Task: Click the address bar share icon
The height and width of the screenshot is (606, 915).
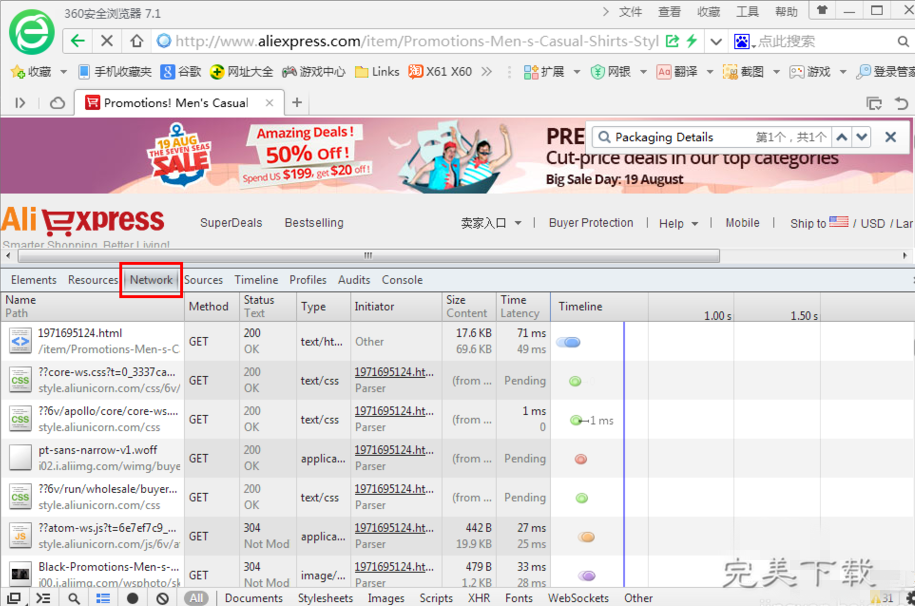Action: tap(673, 41)
